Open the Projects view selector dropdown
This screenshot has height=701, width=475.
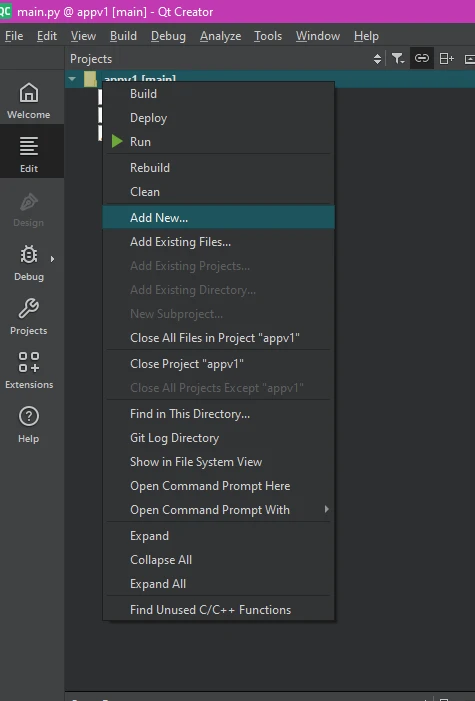(x=226, y=59)
